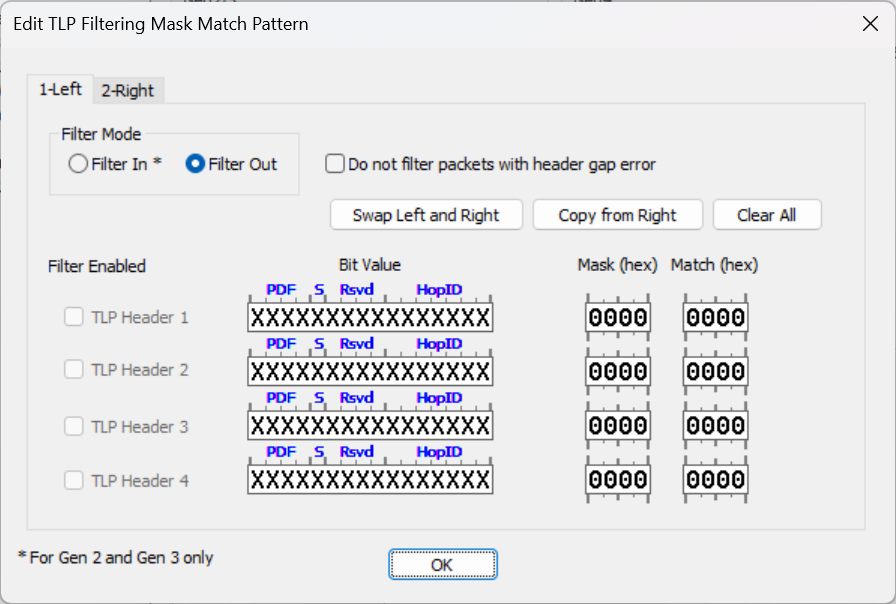Viewport: 896px width, 604px height.
Task: Check the TLP Header 1 filter checkbox
Action: [x=74, y=317]
